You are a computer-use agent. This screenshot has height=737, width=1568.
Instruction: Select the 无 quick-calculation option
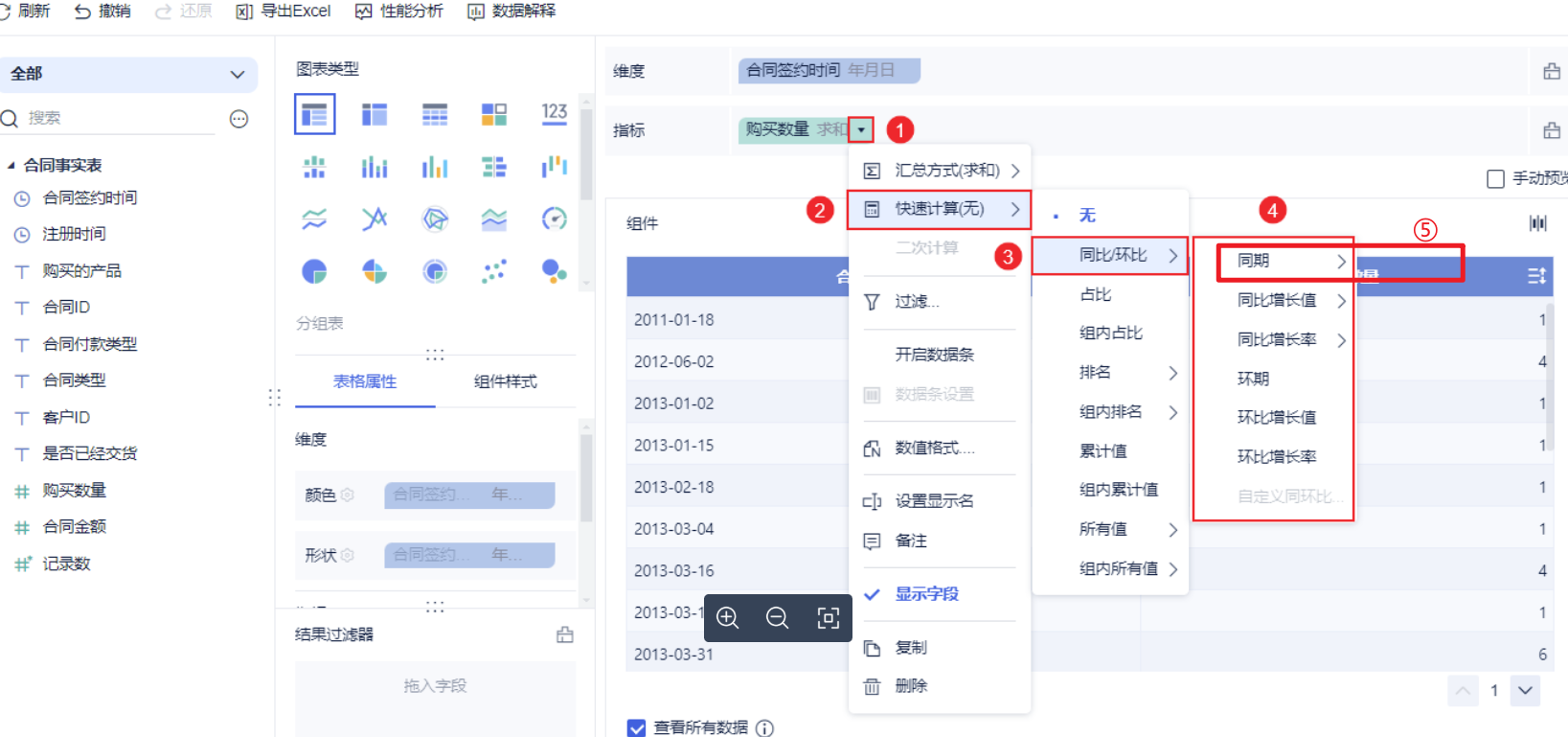point(1110,216)
